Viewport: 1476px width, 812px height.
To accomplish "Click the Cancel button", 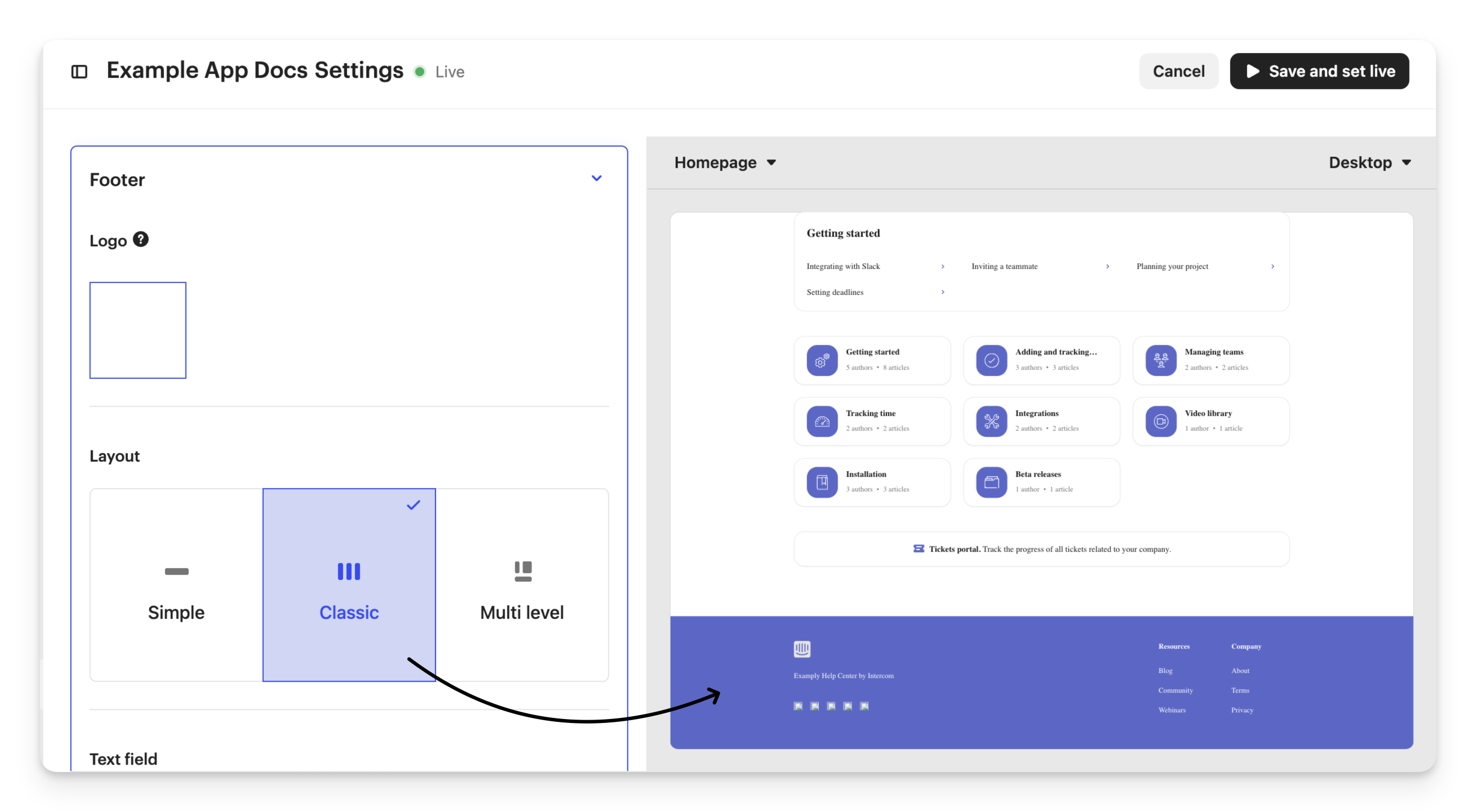I will point(1178,71).
